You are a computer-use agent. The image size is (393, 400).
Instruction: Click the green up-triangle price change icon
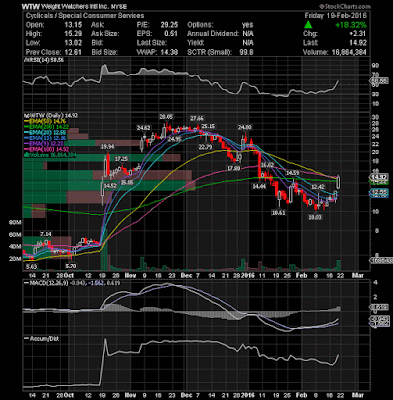point(308,25)
